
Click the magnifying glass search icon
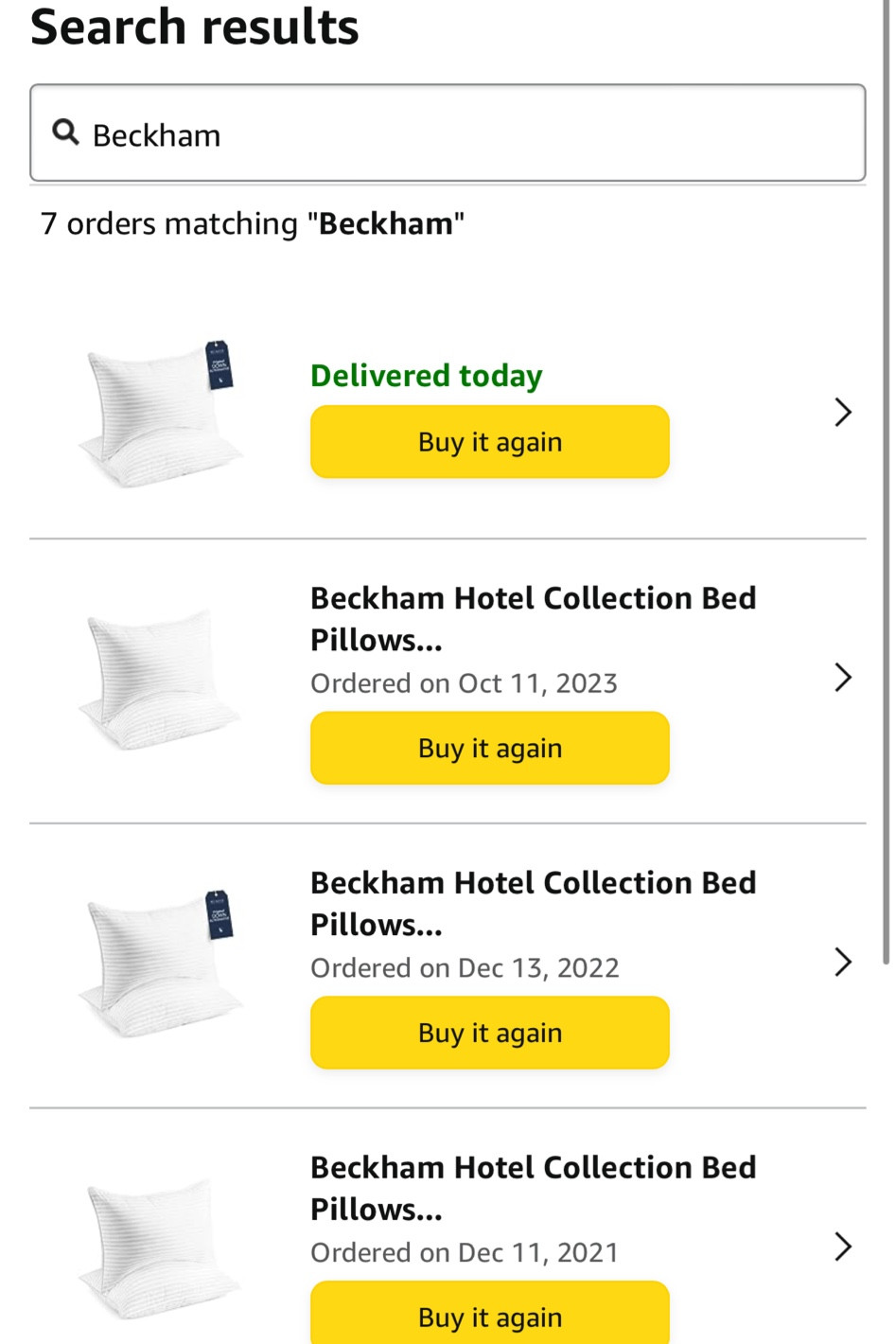pos(64,133)
